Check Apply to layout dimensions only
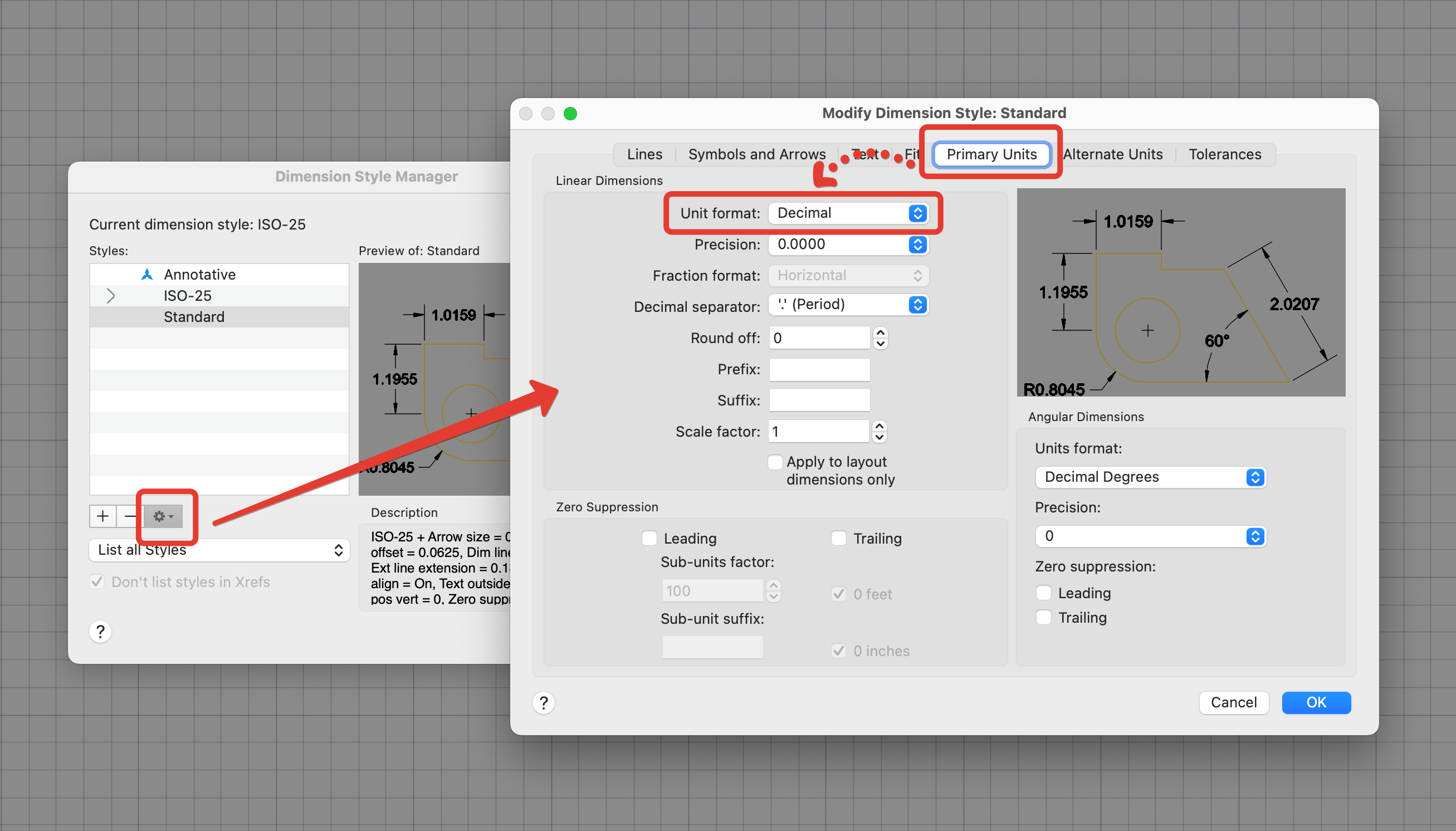The height and width of the screenshot is (831, 1456). [775, 461]
